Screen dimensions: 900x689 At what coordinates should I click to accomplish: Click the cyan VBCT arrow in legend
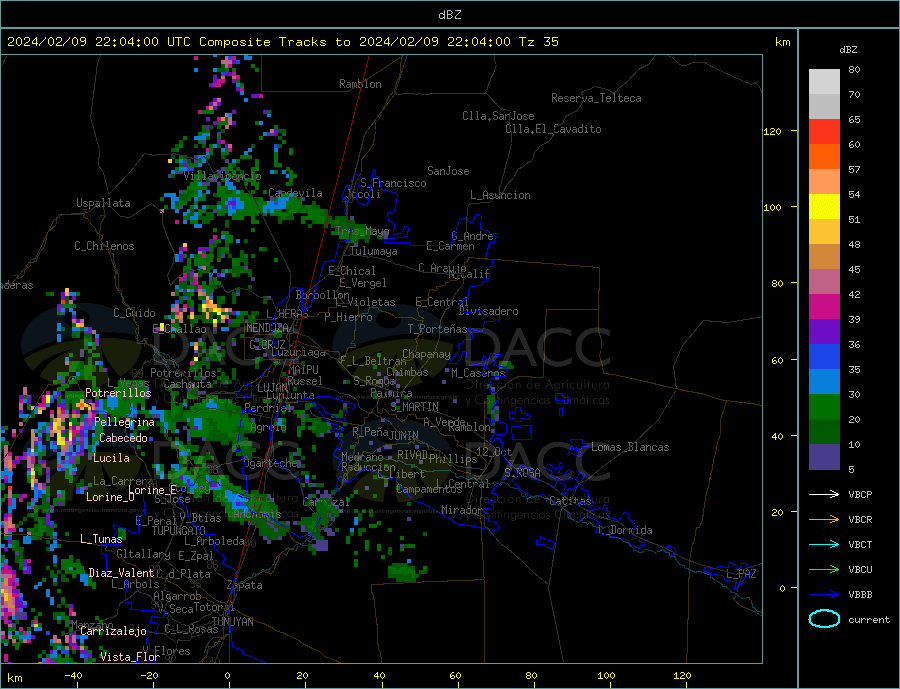pyautogui.click(x=824, y=544)
